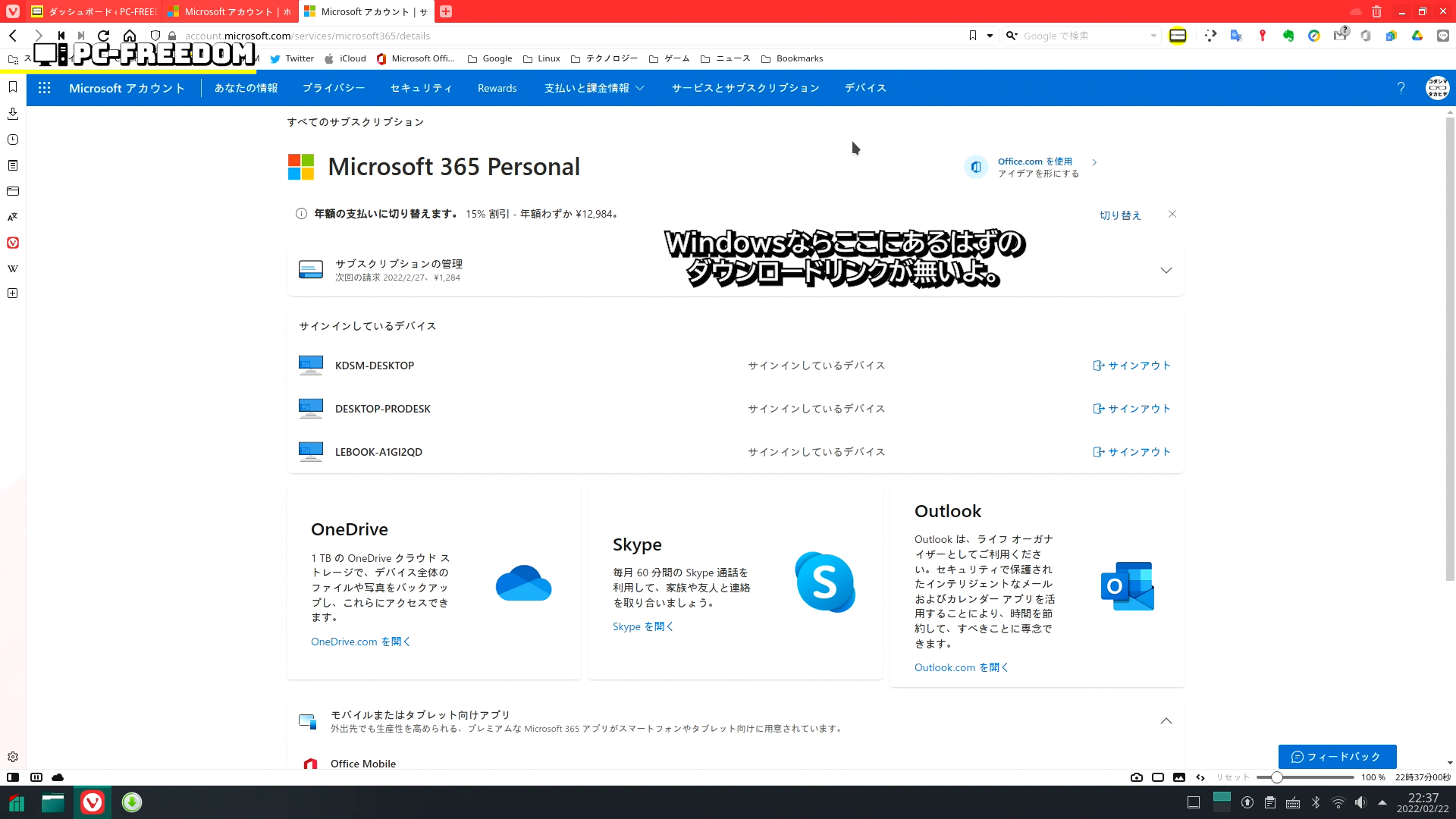
Task: Toggle tab tiling in status bar
Action: (x=1157, y=777)
